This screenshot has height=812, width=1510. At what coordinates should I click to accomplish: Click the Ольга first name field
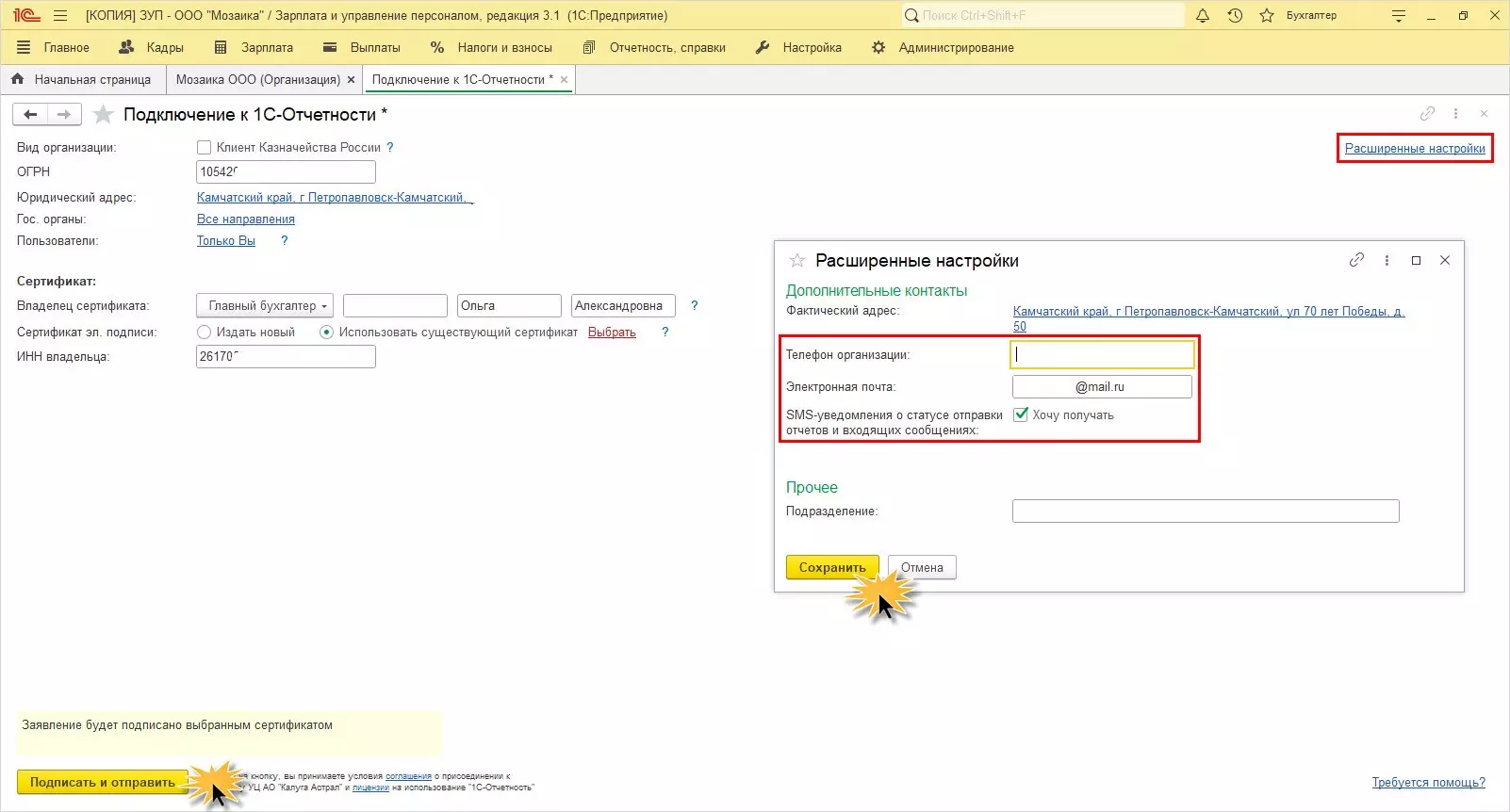pos(509,305)
